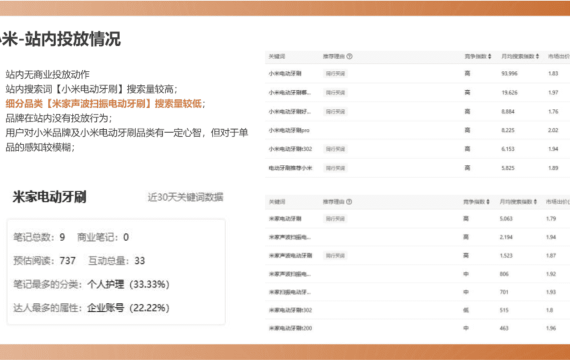Click 企业账号 (22.22%) attribute text
The width and height of the screenshot is (570, 360).
click(128, 308)
